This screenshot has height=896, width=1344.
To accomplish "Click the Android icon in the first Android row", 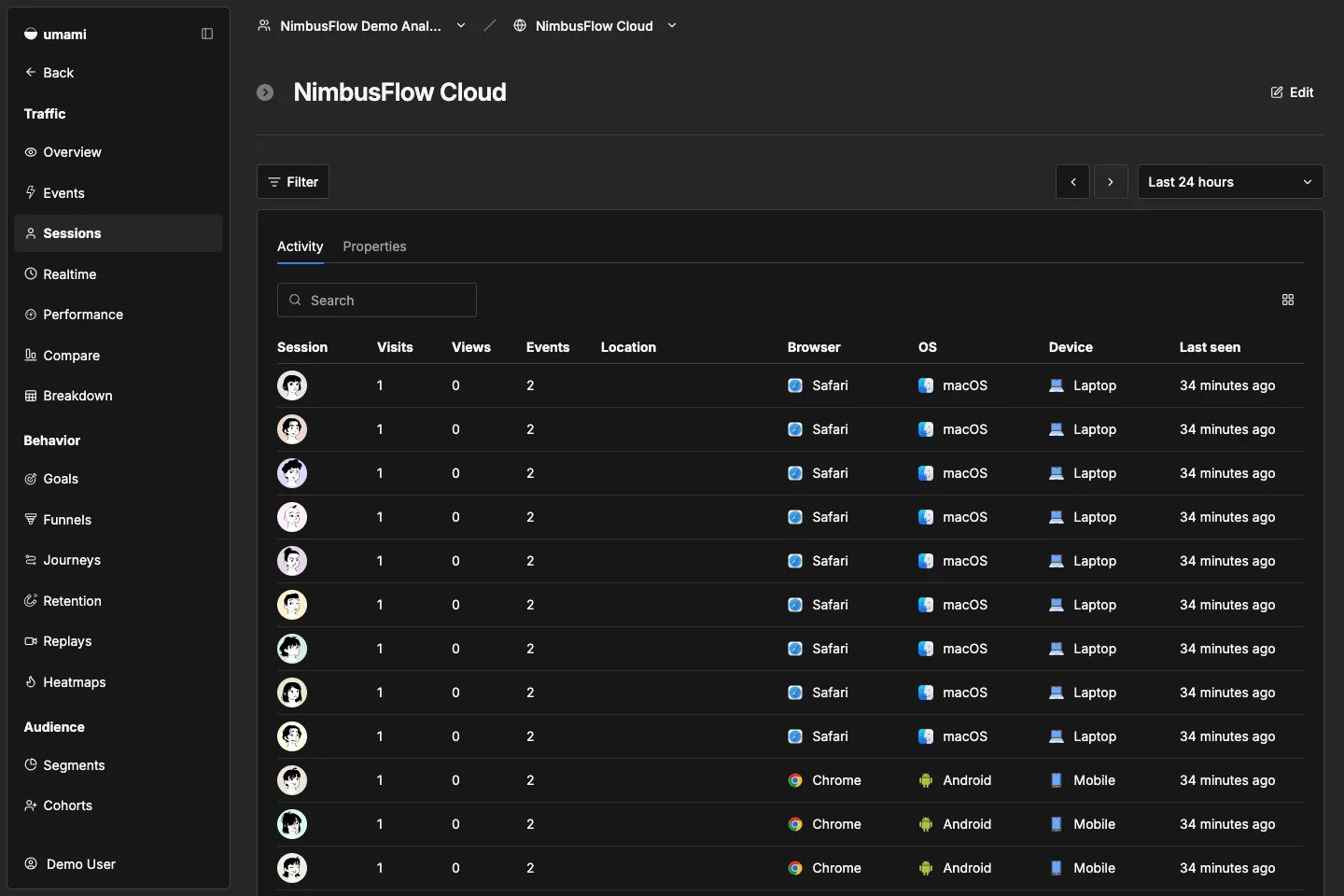I will click(926, 780).
